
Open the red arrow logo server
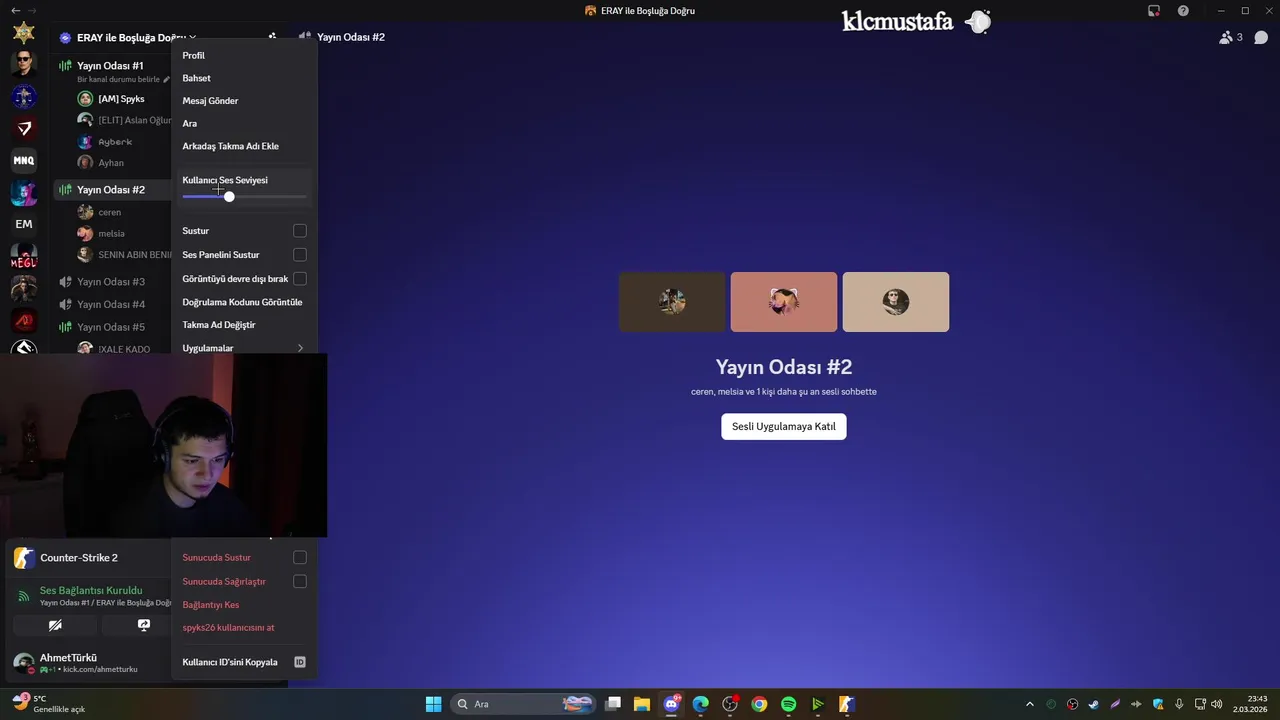(x=24, y=128)
